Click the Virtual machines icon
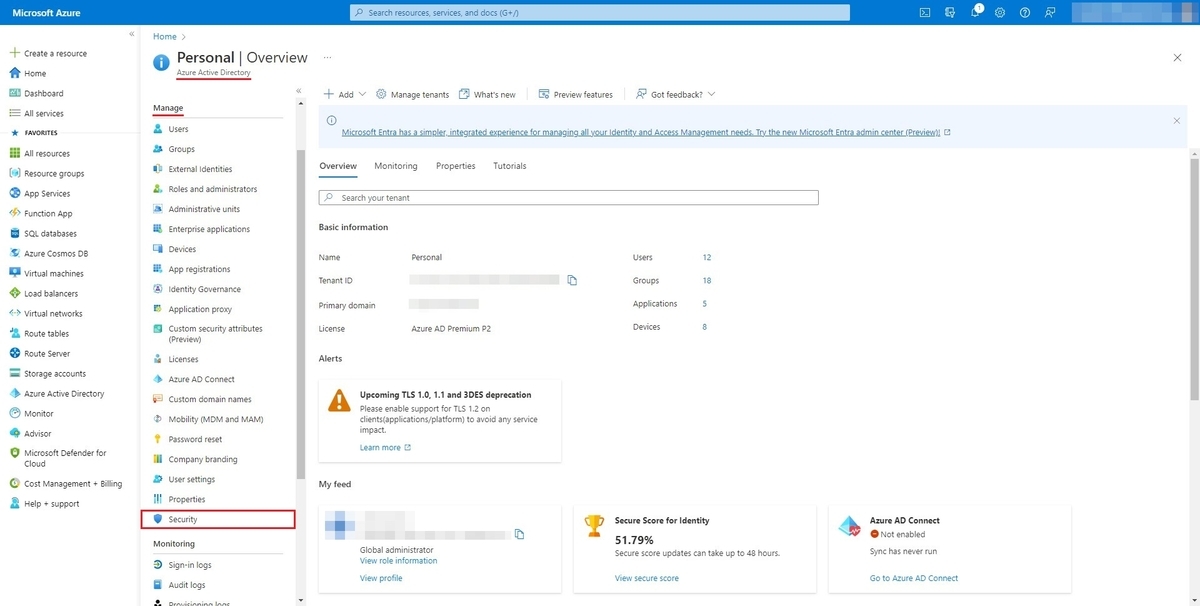Image resolution: width=1200 pixels, height=606 pixels. point(15,273)
